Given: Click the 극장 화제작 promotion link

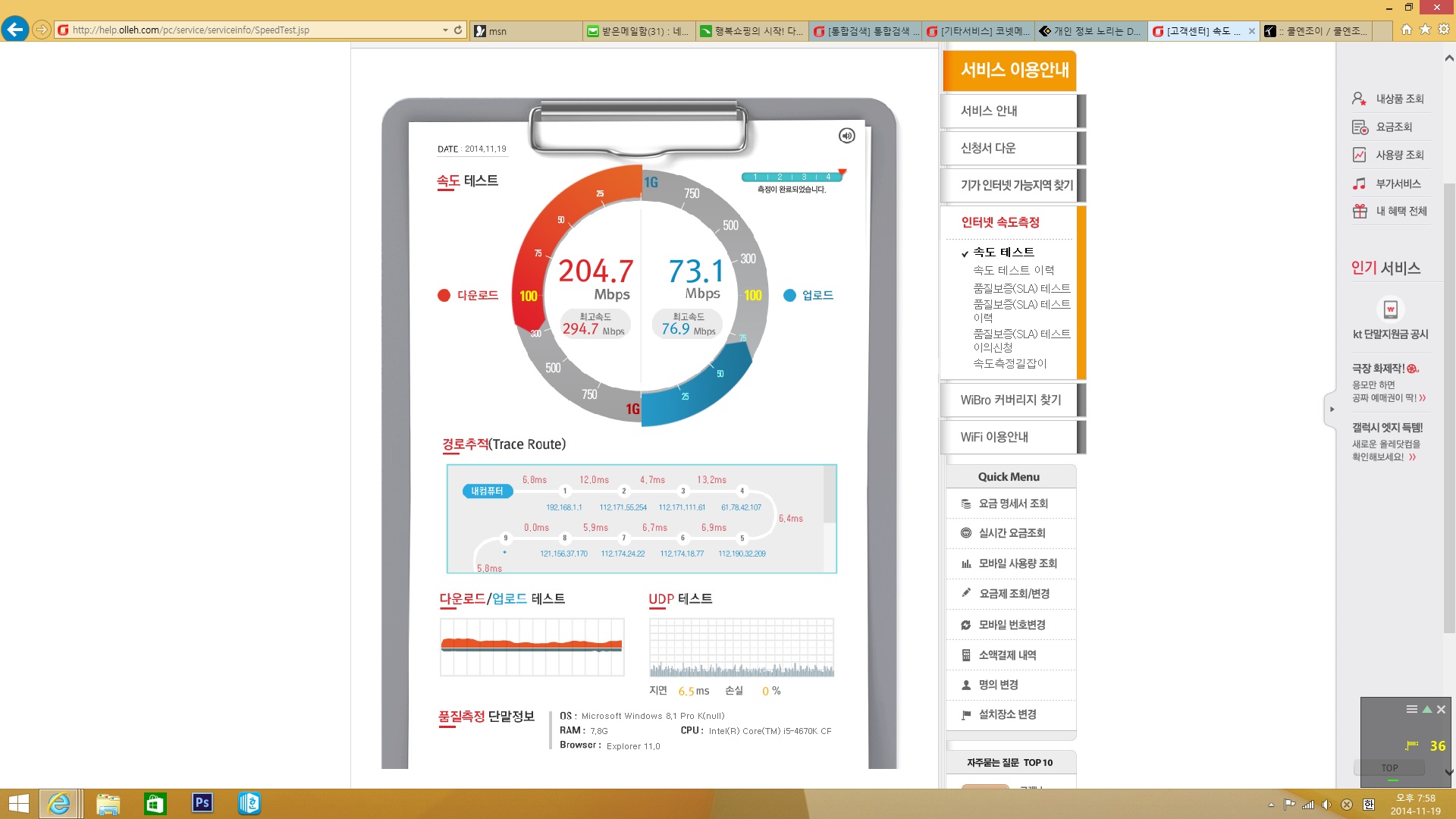Looking at the screenshot, I should pyautogui.click(x=1389, y=383).
